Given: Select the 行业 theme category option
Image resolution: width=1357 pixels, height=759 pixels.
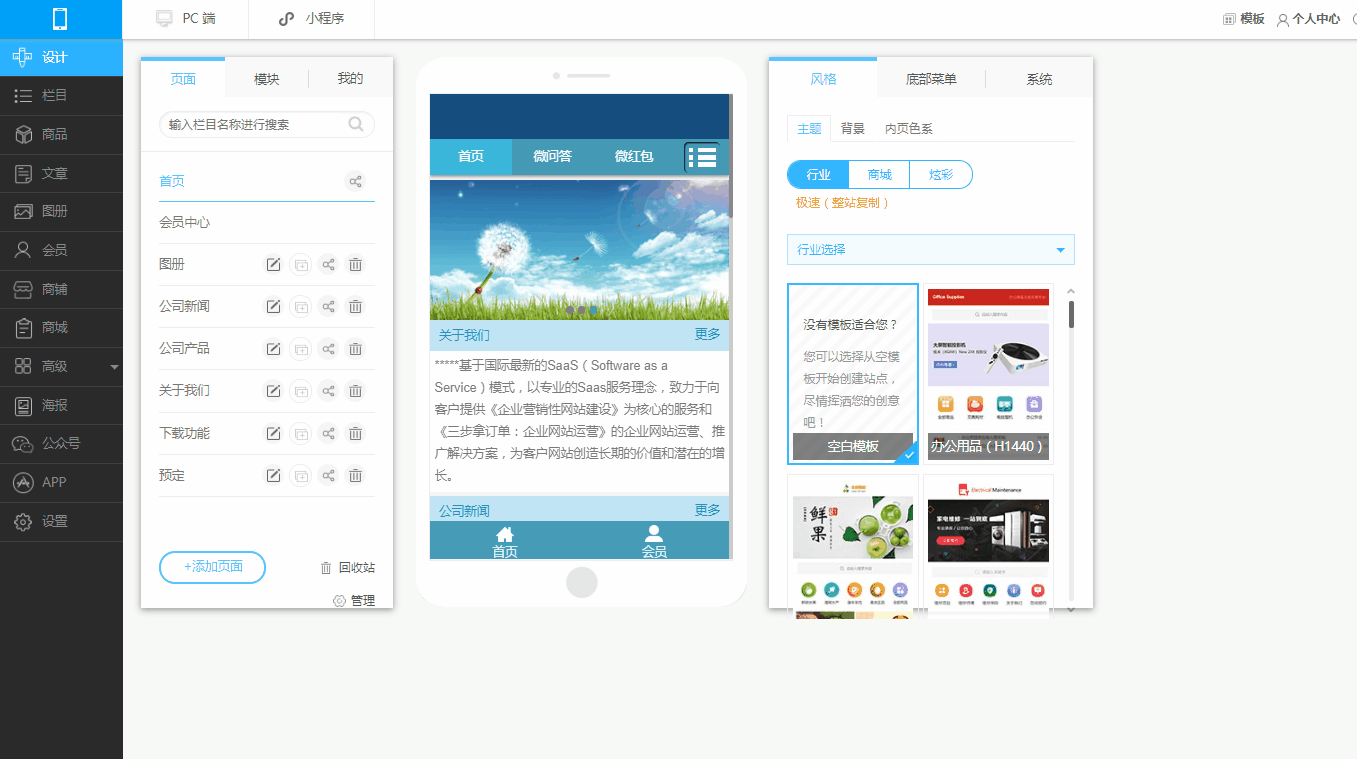Looking at the screenshot, I should [818, 175].
